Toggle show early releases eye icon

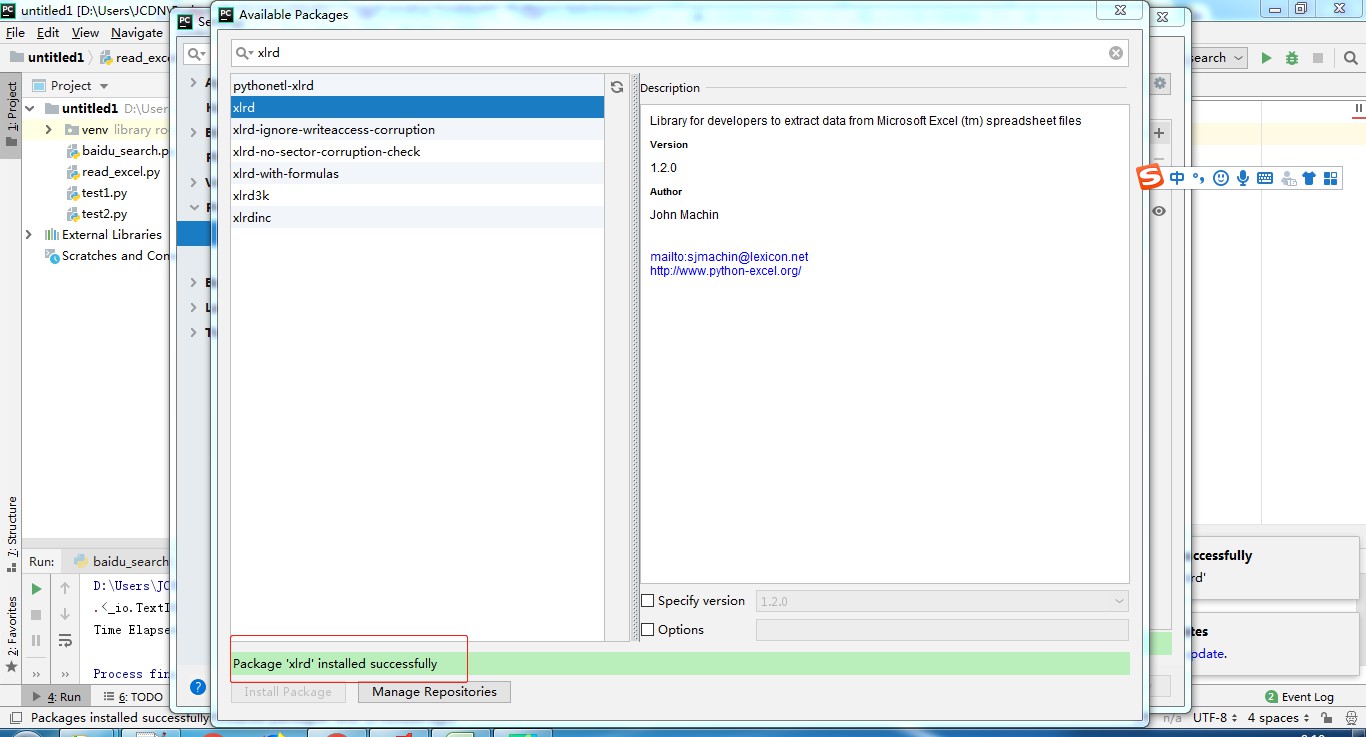[x=1159, y=211]
